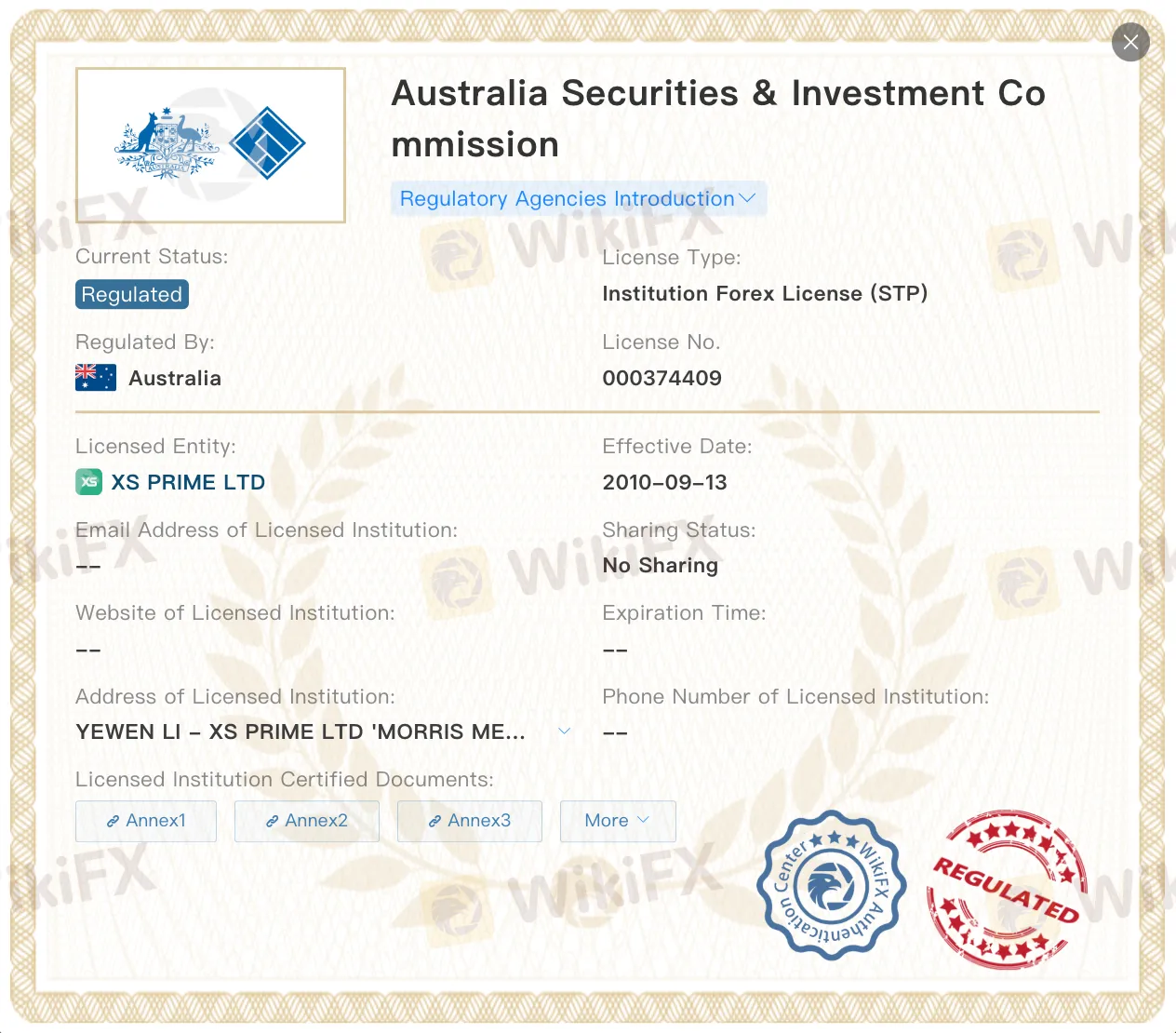This screenshot has width=1176, height=1033.
Task: Click the Annex1 link chain icon
Action: pos(114,822)
